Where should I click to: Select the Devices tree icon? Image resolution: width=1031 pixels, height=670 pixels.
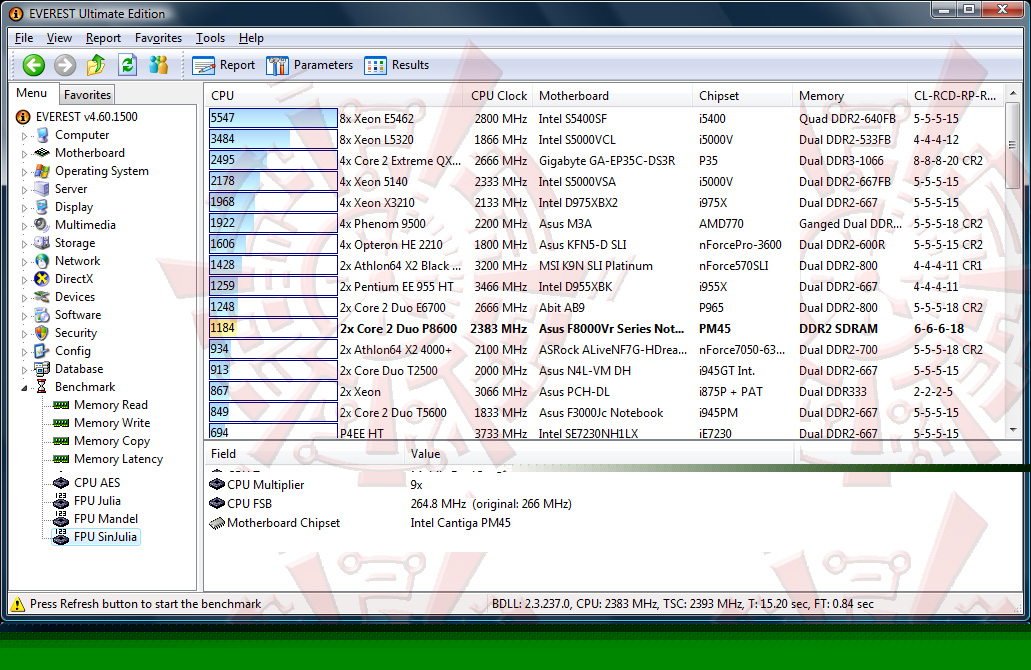(42, 297)
